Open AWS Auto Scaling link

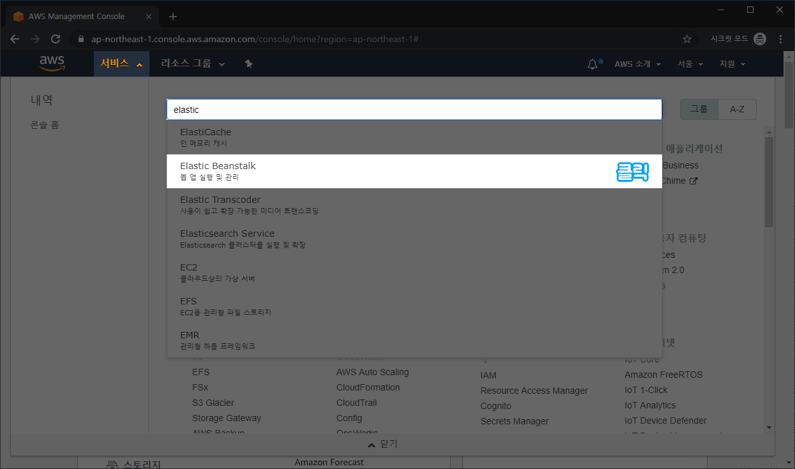(x=372, y=372)
